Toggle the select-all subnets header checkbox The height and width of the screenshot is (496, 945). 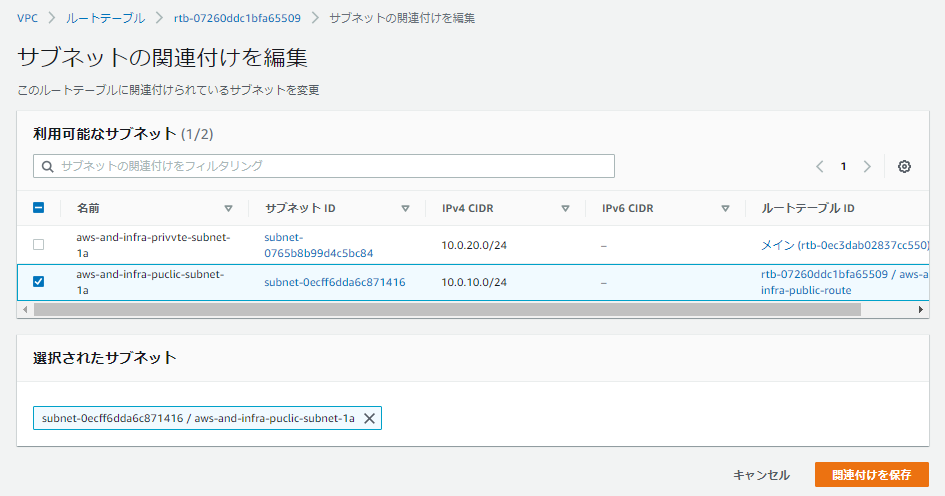(39, 208)
